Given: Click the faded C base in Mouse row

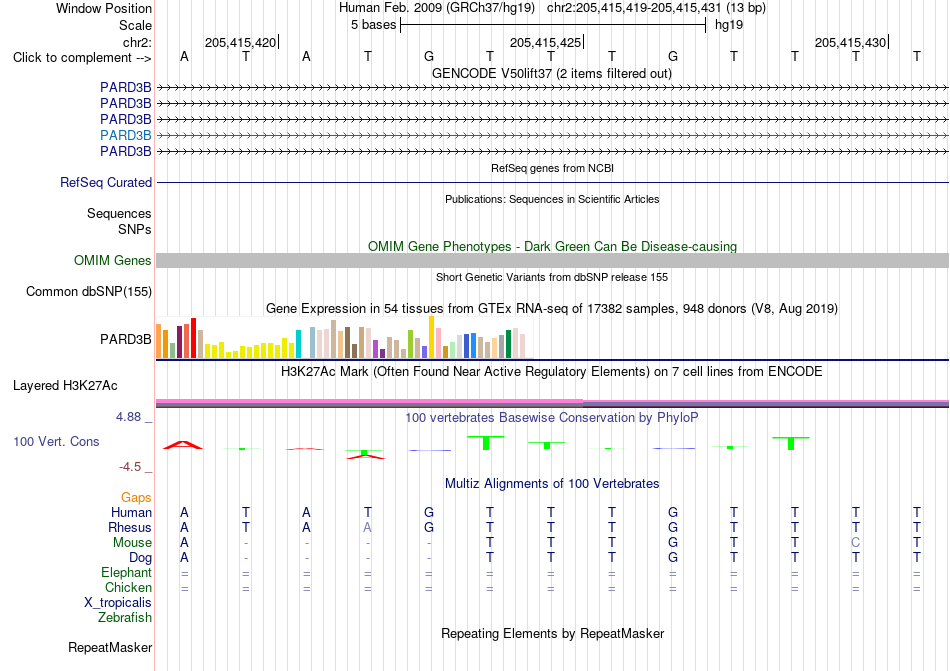Looking at the screenshot, I should [x=855, y=543].
